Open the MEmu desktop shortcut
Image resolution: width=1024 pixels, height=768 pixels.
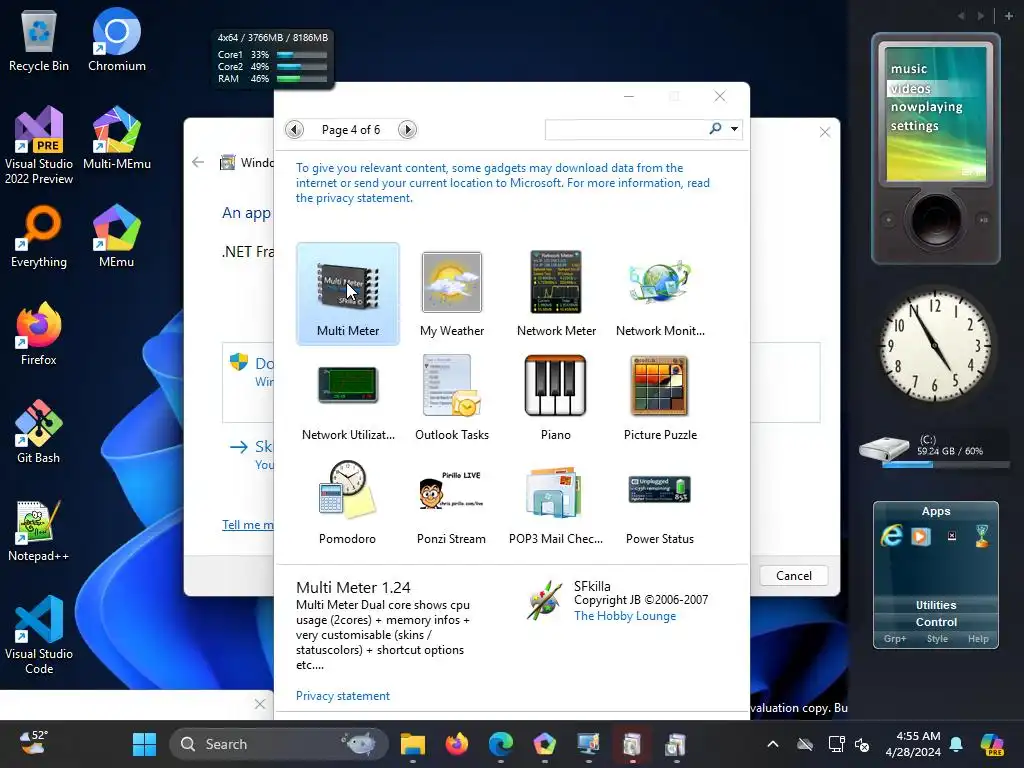click(x=117, y=236)
